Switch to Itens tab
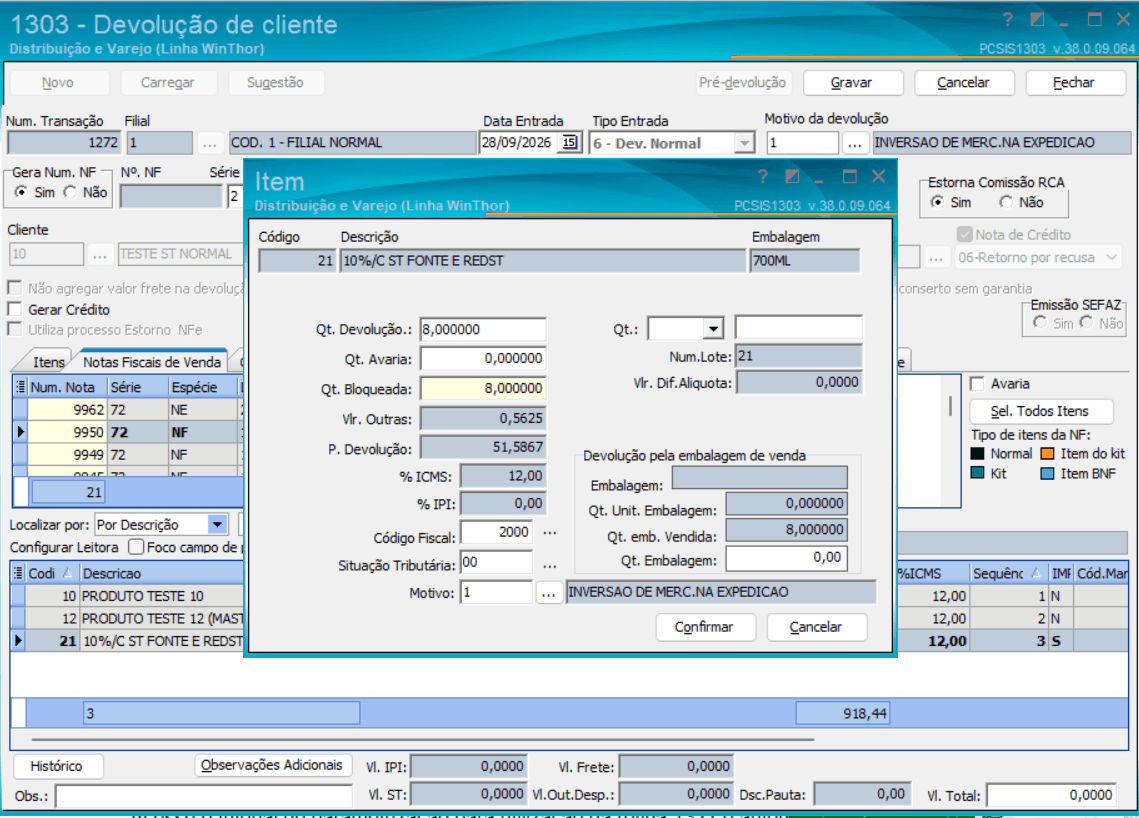The width and height of the screenshot is (1139, 818). [49, 362]
